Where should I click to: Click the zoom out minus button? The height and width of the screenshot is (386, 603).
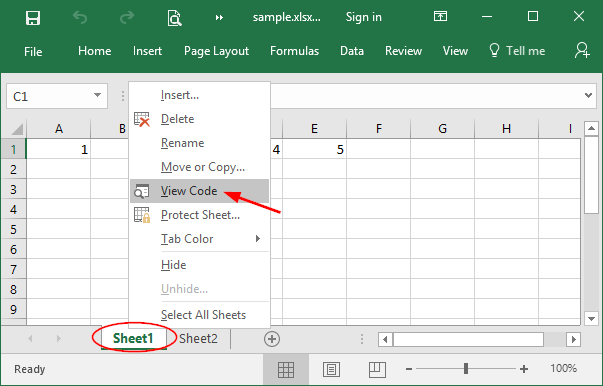pos(409,369)
